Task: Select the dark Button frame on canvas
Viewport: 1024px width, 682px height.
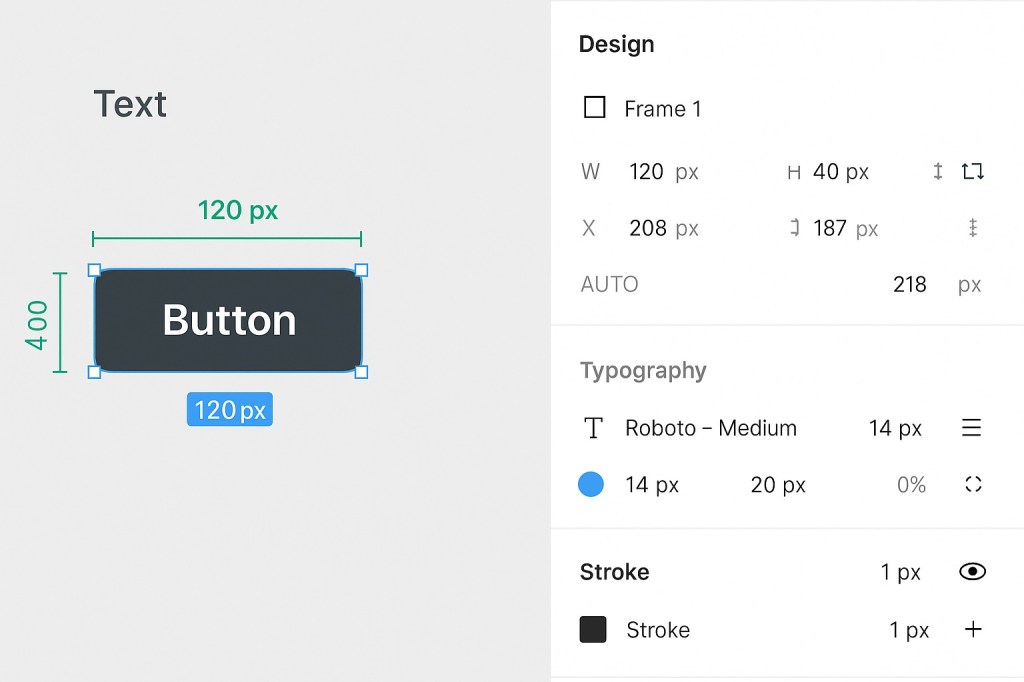Action: pos(228,320)
